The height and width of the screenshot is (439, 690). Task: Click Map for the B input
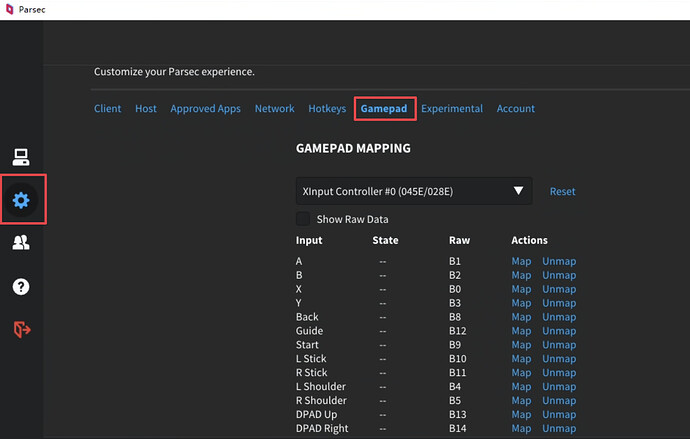521,275
